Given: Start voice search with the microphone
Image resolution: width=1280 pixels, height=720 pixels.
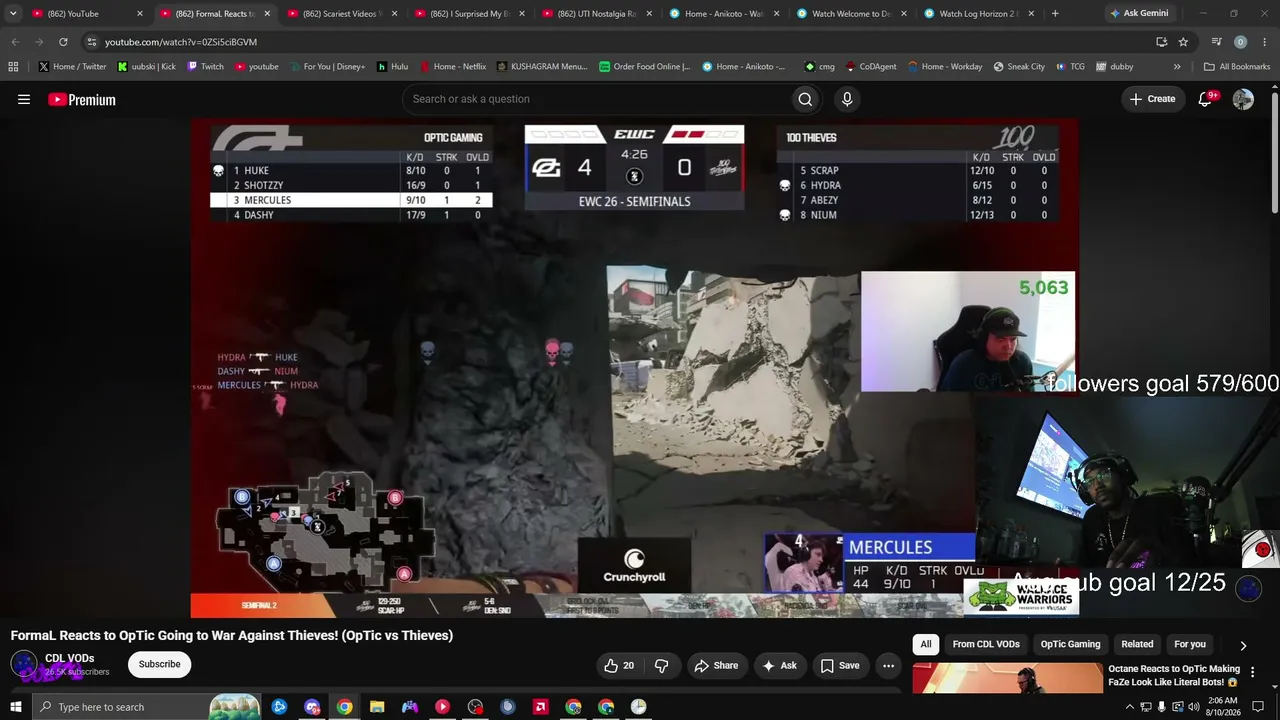Looking at the screenshot, I should click(847, 99).
